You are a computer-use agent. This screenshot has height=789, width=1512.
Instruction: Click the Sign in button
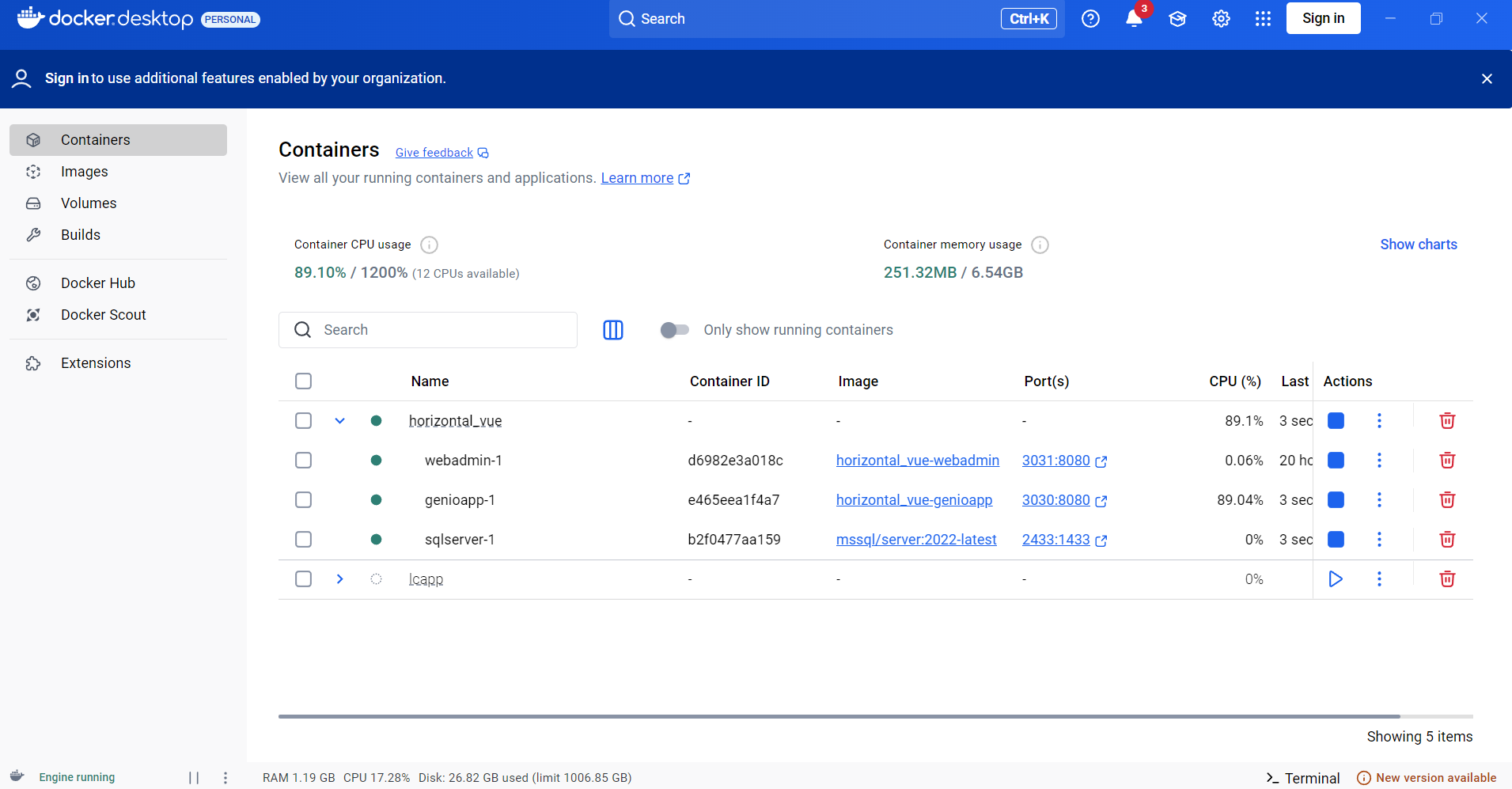click(1323, 18)
